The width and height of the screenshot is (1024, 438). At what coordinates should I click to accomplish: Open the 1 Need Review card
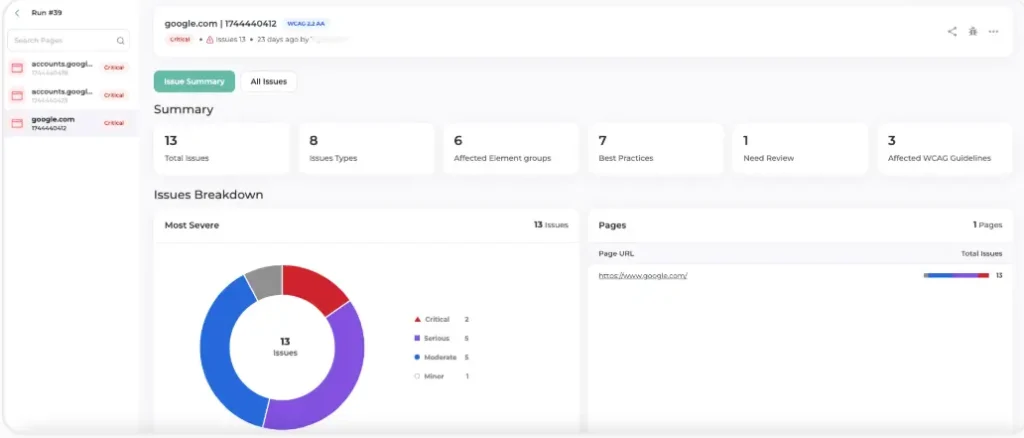click(x=800, y=148)
